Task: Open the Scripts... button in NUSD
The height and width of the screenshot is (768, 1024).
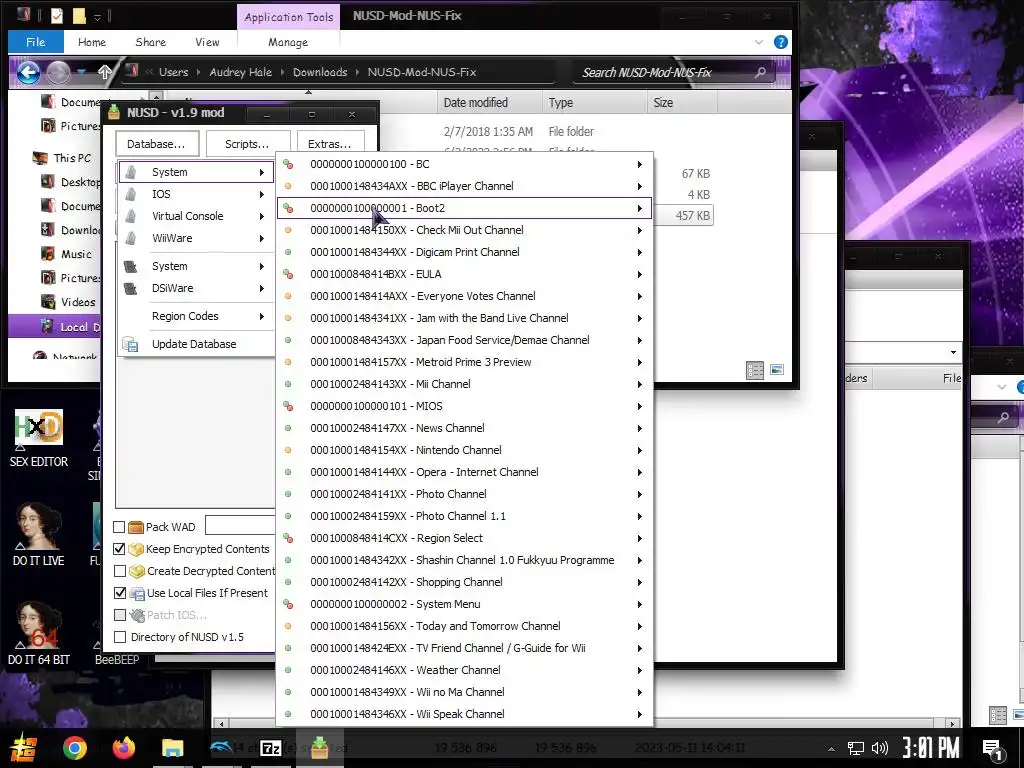Action: coord(248,144)
